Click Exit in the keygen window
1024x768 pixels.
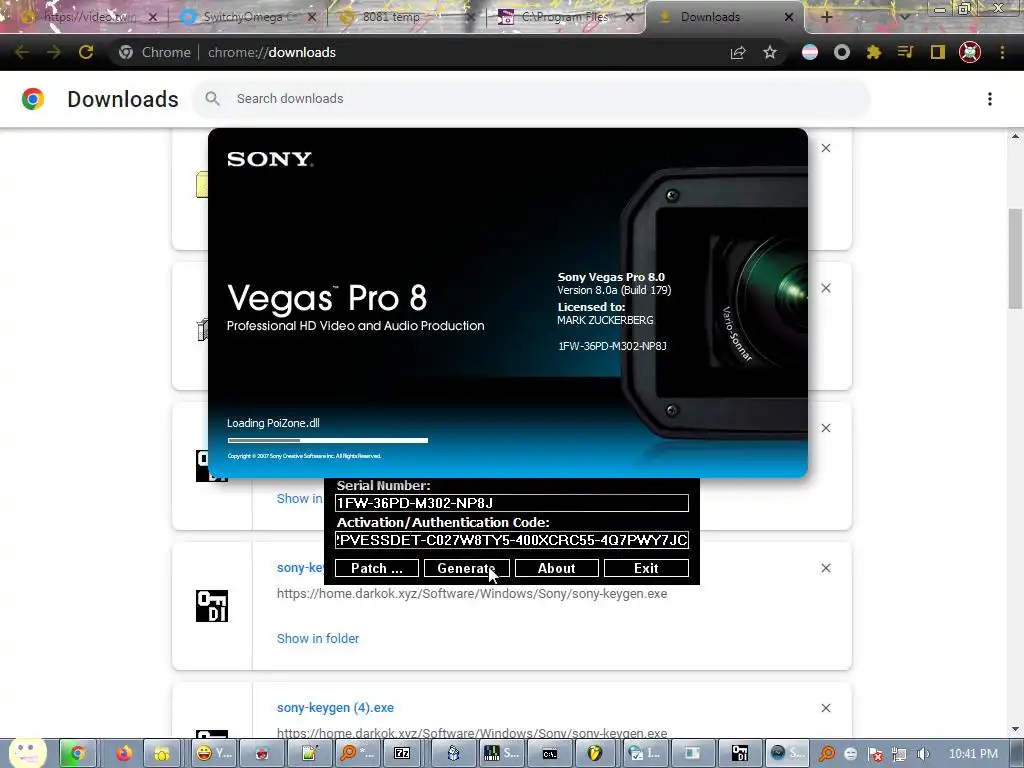(x=646, y=568)
